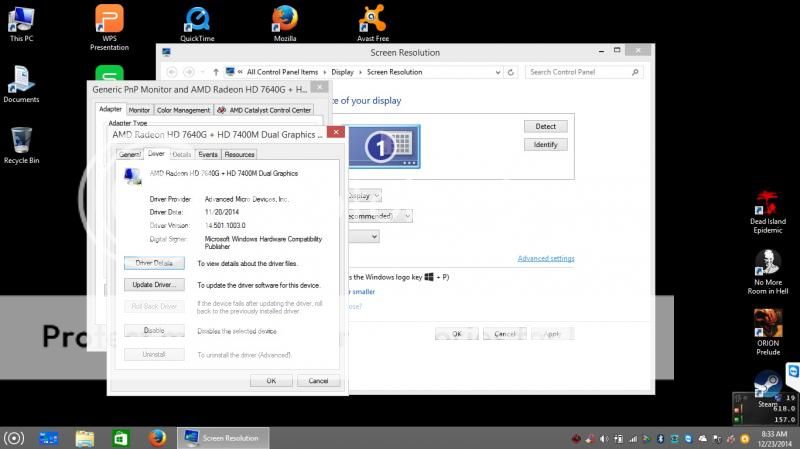Click the Update Driver button
This screenshot has height=449, width=800.
[x=154, y=285]
